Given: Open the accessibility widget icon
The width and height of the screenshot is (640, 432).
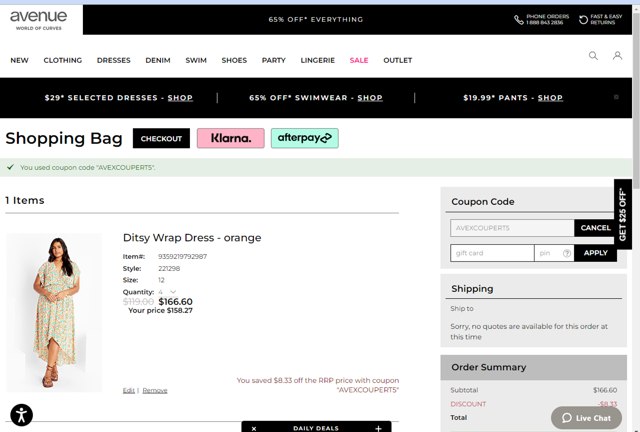Looking at the screenshot, I should [x=21, y=415].
